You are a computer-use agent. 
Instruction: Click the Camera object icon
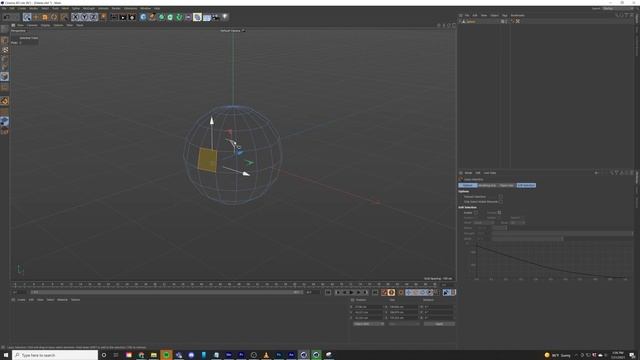coord(216,17)
